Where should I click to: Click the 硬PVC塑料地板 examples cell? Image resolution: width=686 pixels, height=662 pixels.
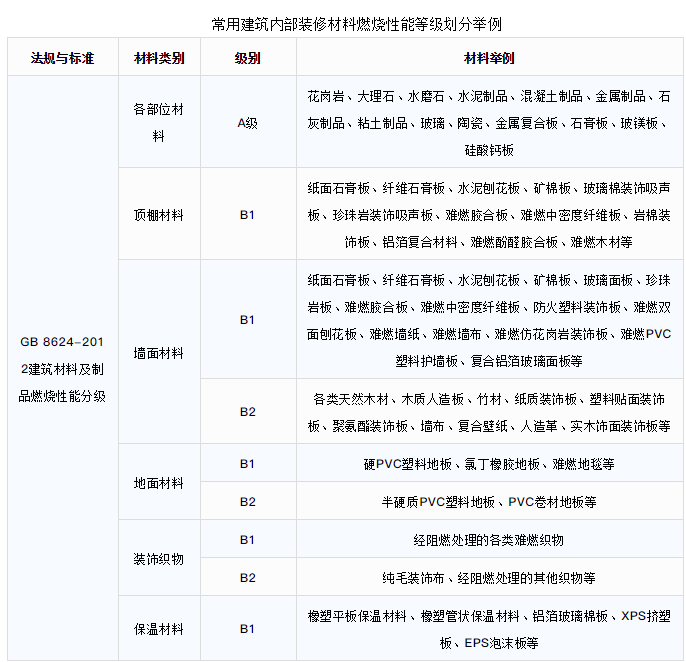point(489,464)
